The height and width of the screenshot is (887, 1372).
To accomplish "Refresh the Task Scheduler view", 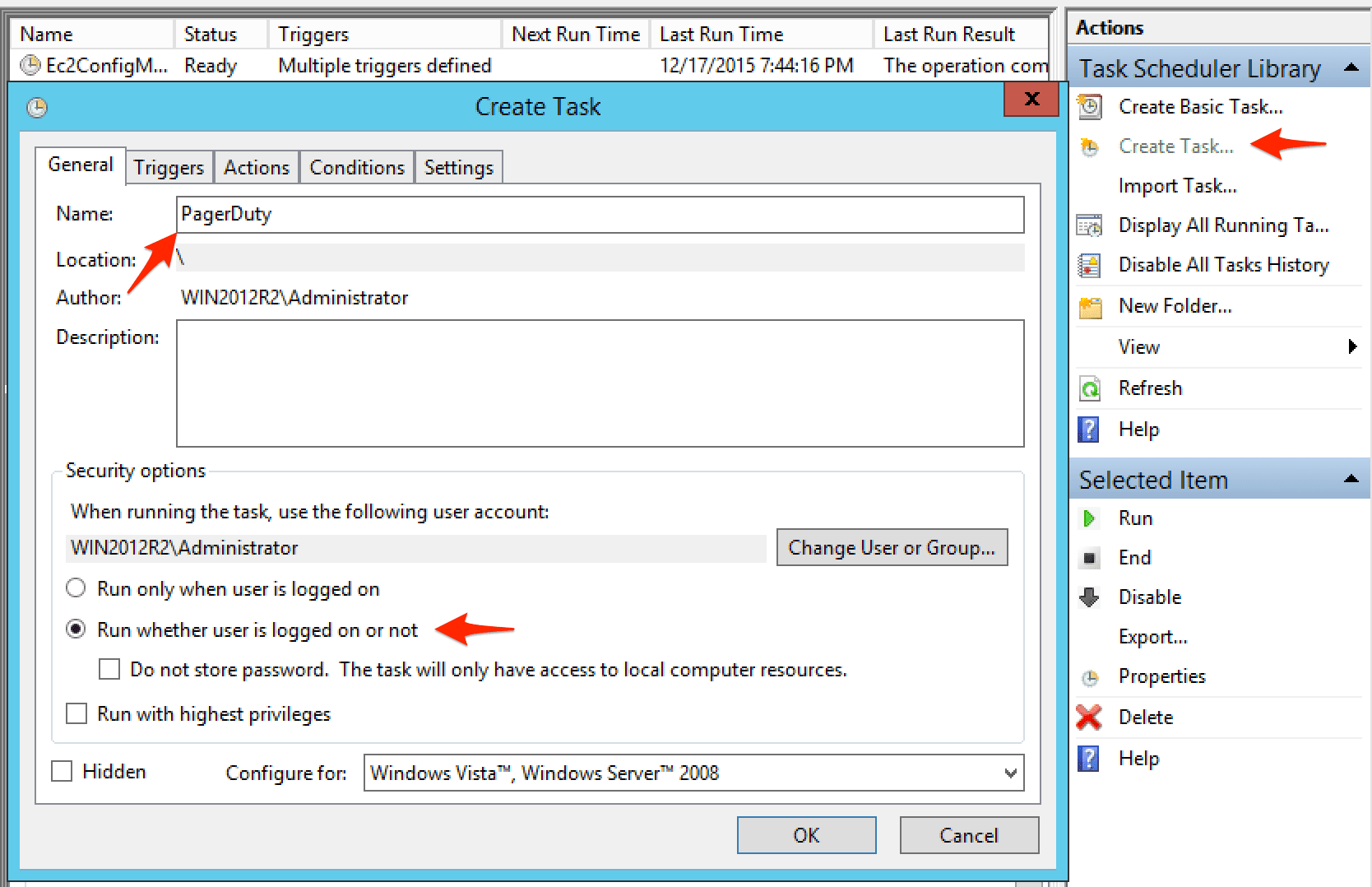I will point(1149,388).
